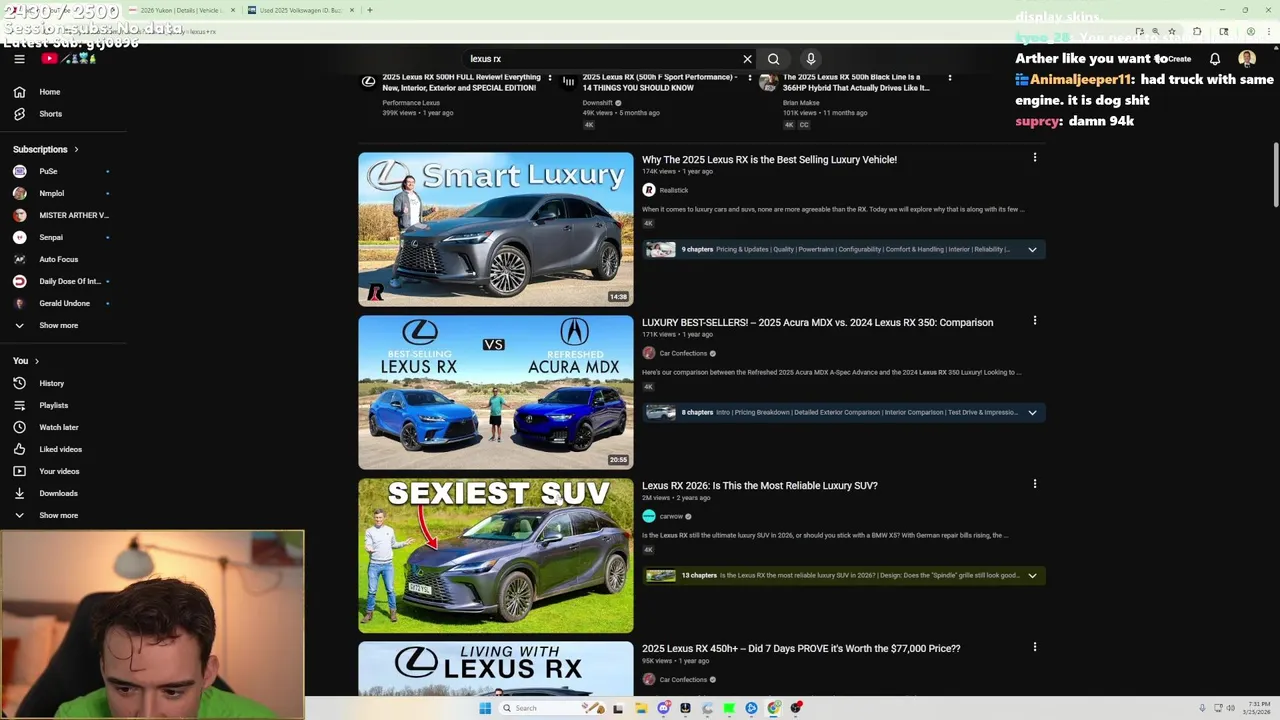Expand the 13 chapters dropdown

tap(1032, 575)
